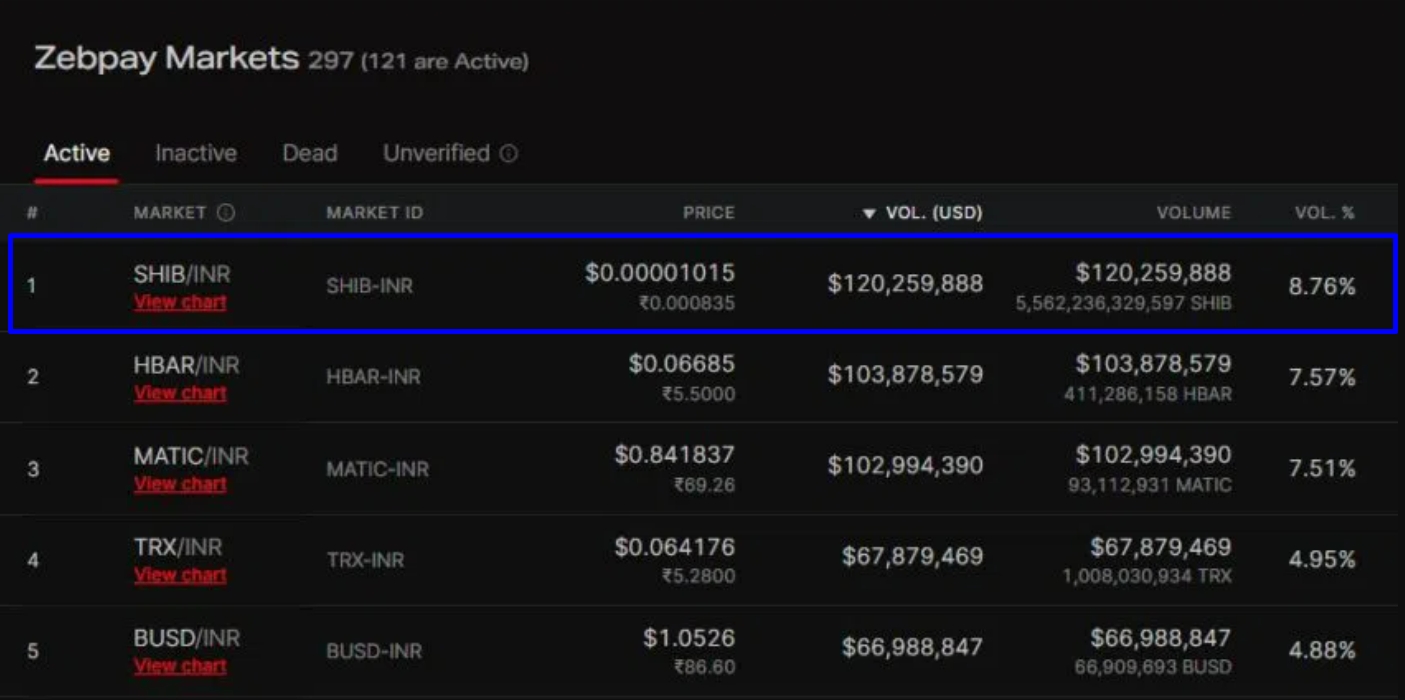
Task: Click the SHIB/INR market pair name
Action: 182,274
